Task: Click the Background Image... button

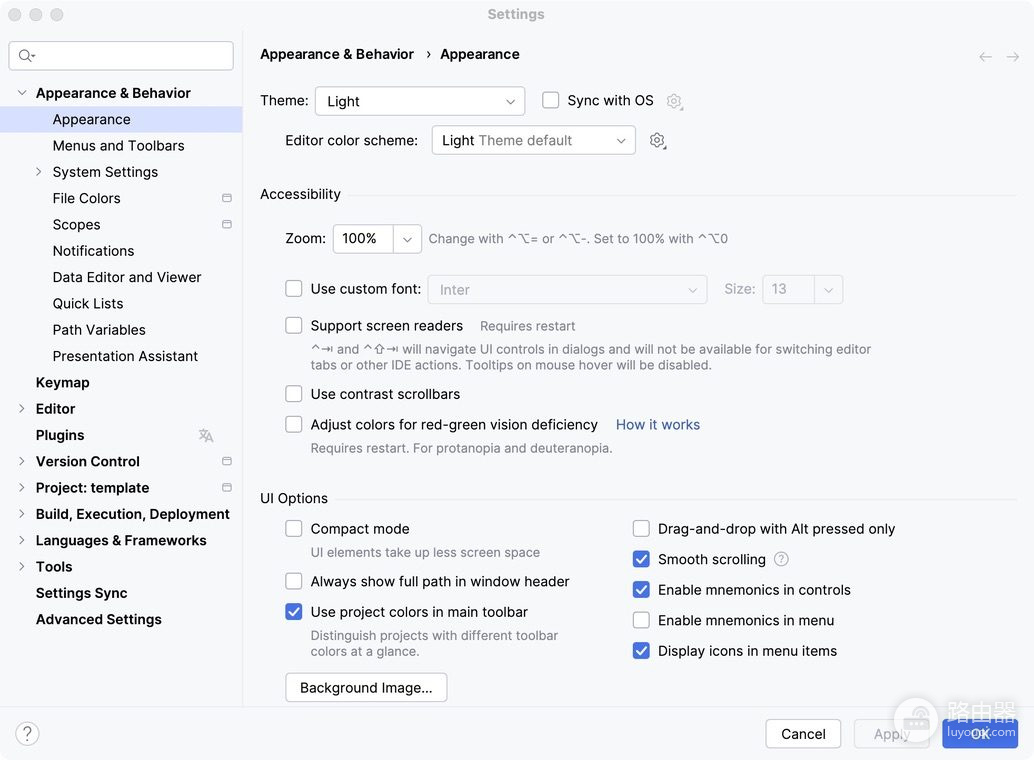Action: click(366, 687)
